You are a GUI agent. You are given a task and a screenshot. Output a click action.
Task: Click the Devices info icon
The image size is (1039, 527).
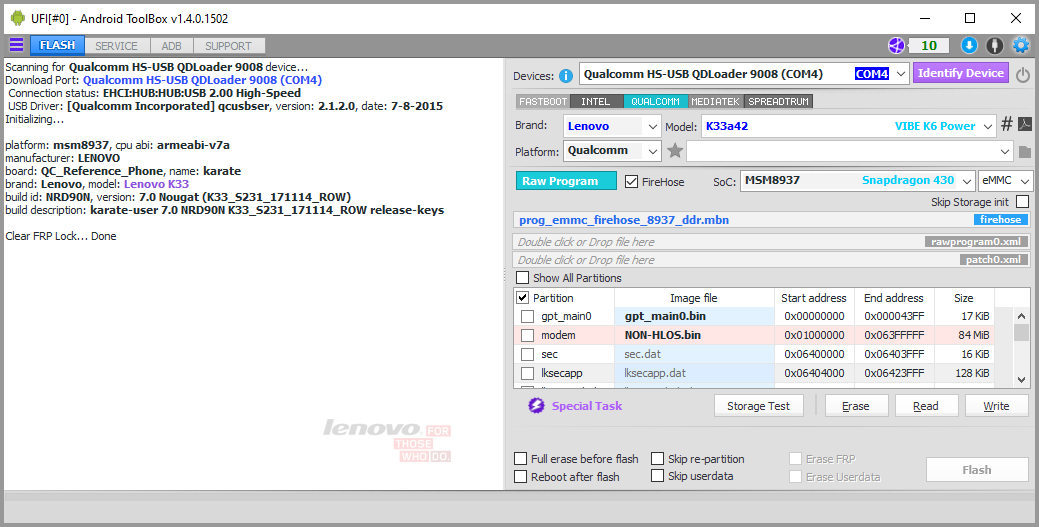click(x=565, y=76)
